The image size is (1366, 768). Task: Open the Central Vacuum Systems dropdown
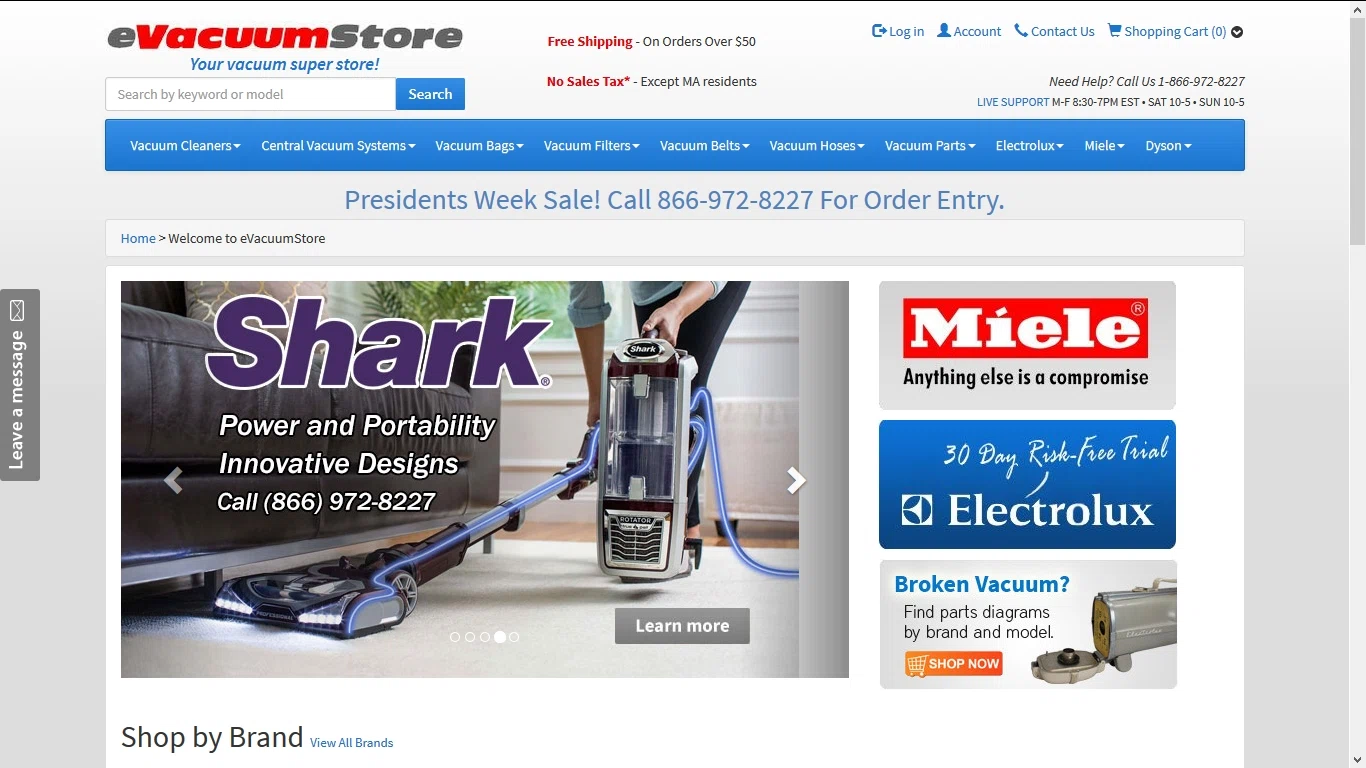[x=338, y=146]
